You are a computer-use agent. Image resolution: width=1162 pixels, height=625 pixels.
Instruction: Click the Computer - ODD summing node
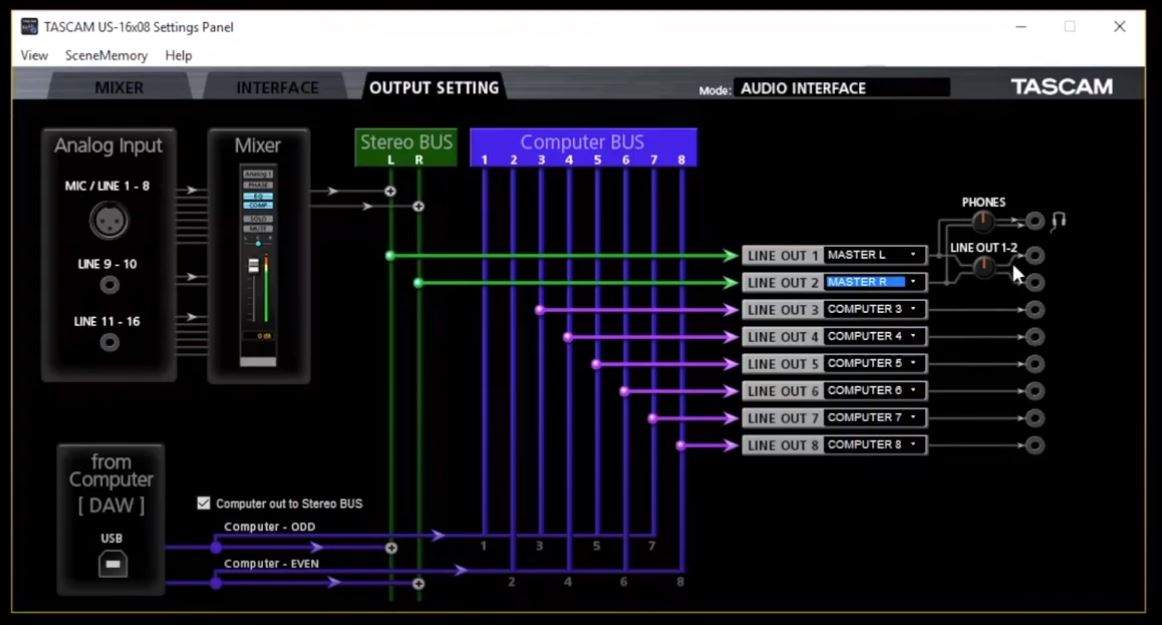(x=391, y=548)
